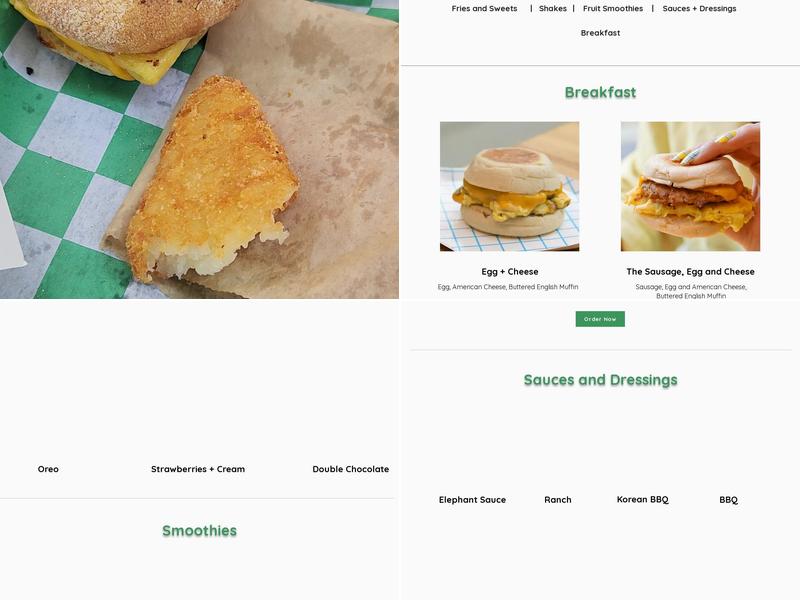Screen dimensions: 800x600
Task: Select Fruit Smoothies in the navigation
Action: (x=613, y=9)
